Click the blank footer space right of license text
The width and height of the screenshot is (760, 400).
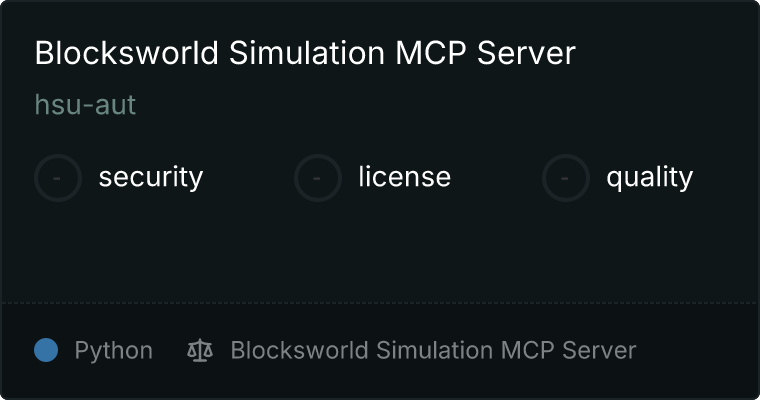696,351
